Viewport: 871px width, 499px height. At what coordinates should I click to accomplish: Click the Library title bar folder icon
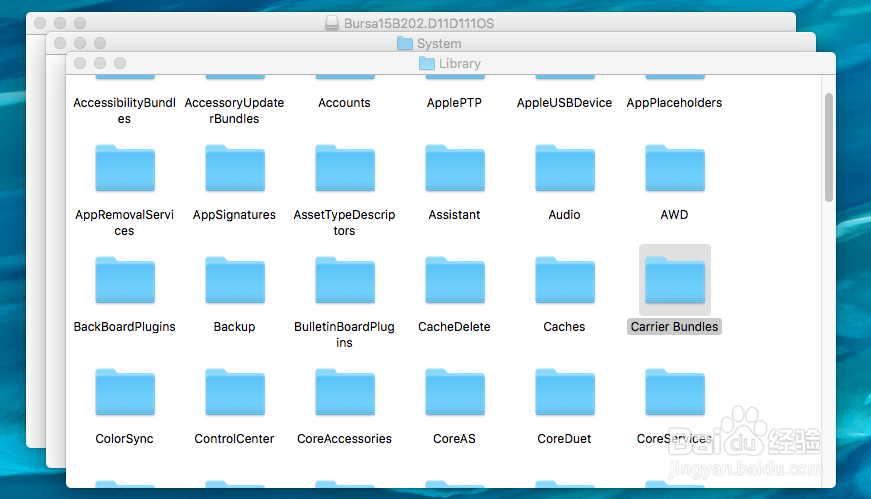click(x=427, y=63)
